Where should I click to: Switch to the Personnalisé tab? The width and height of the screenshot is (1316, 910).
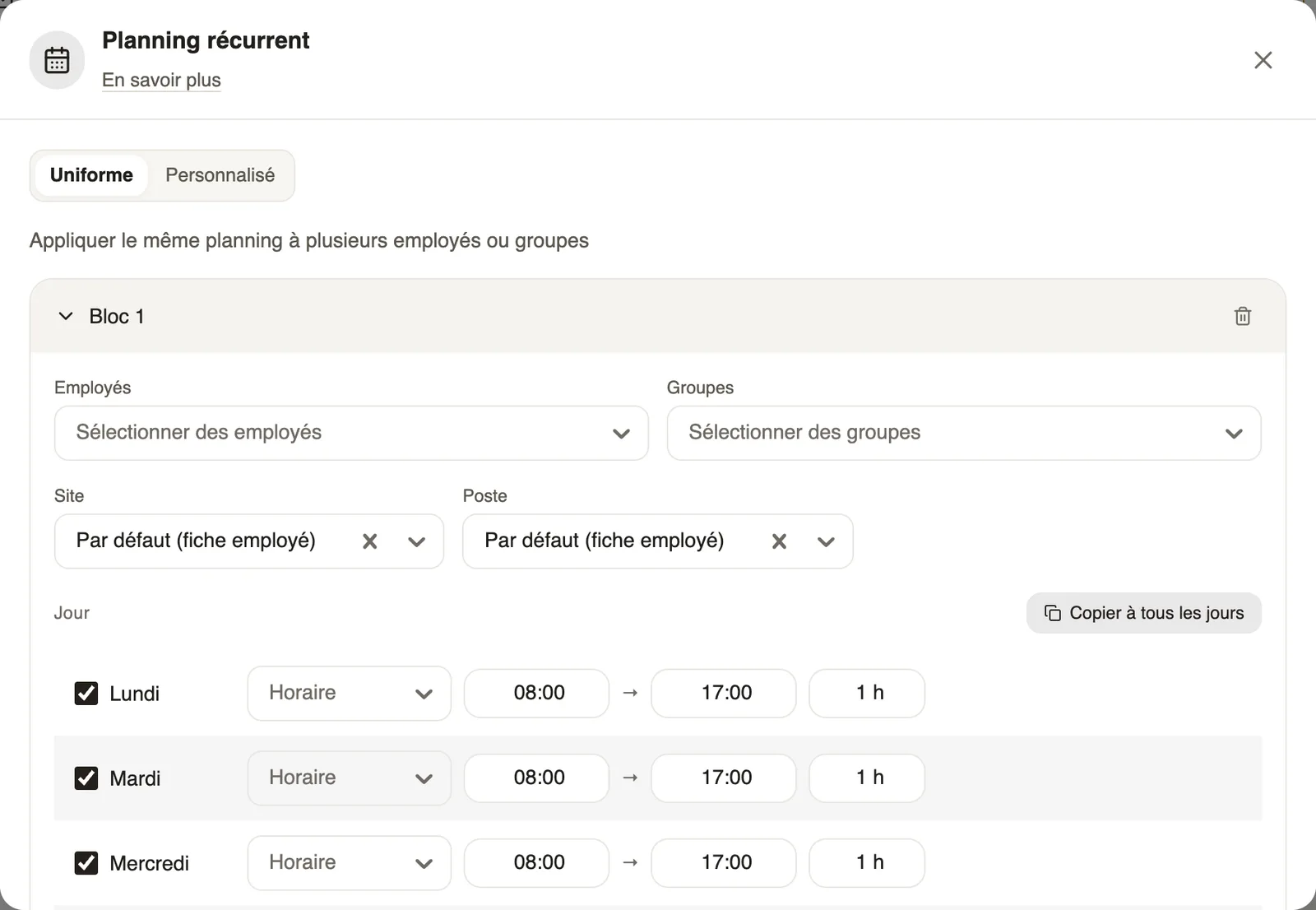[x=220, y=175]
